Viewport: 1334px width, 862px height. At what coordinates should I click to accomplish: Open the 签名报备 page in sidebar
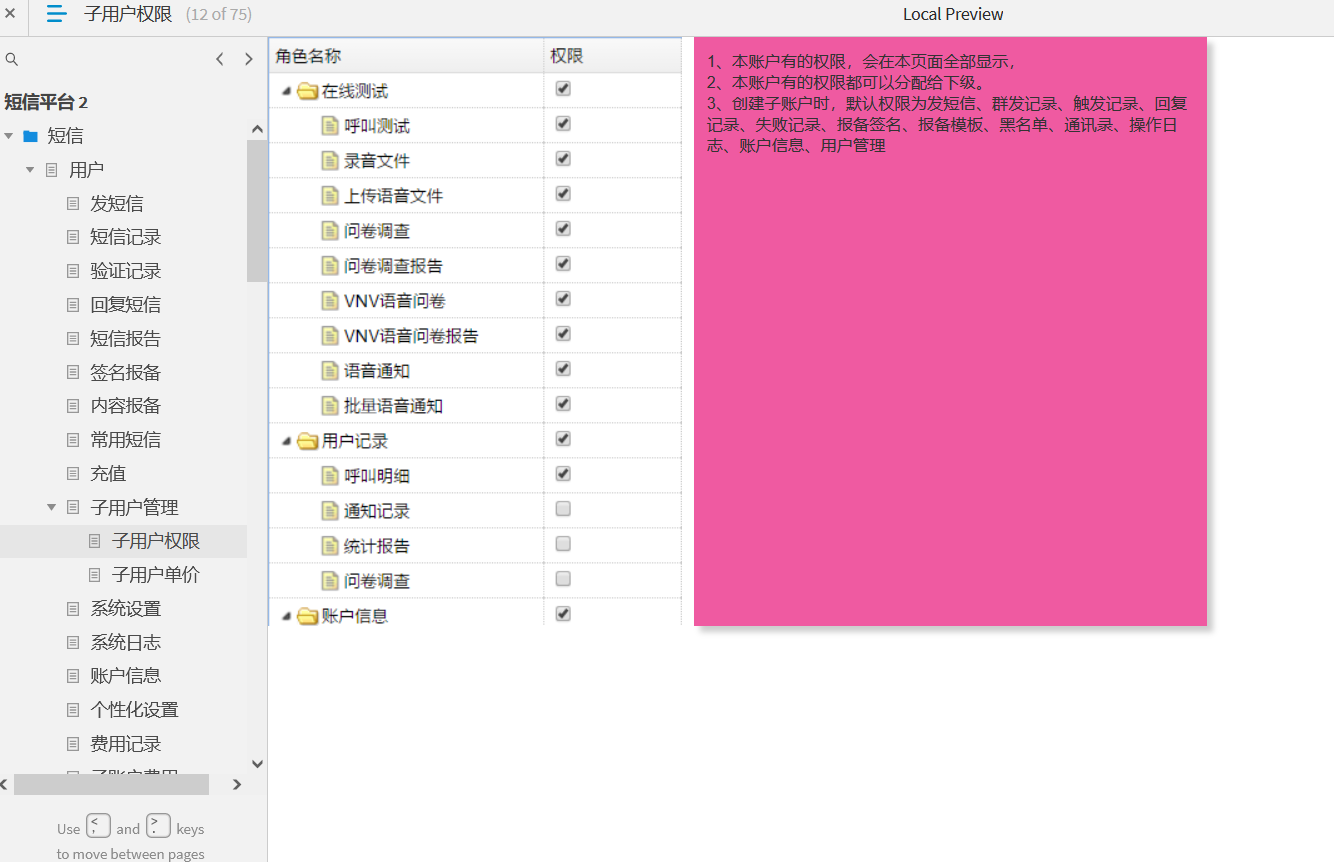click(126, 373)
